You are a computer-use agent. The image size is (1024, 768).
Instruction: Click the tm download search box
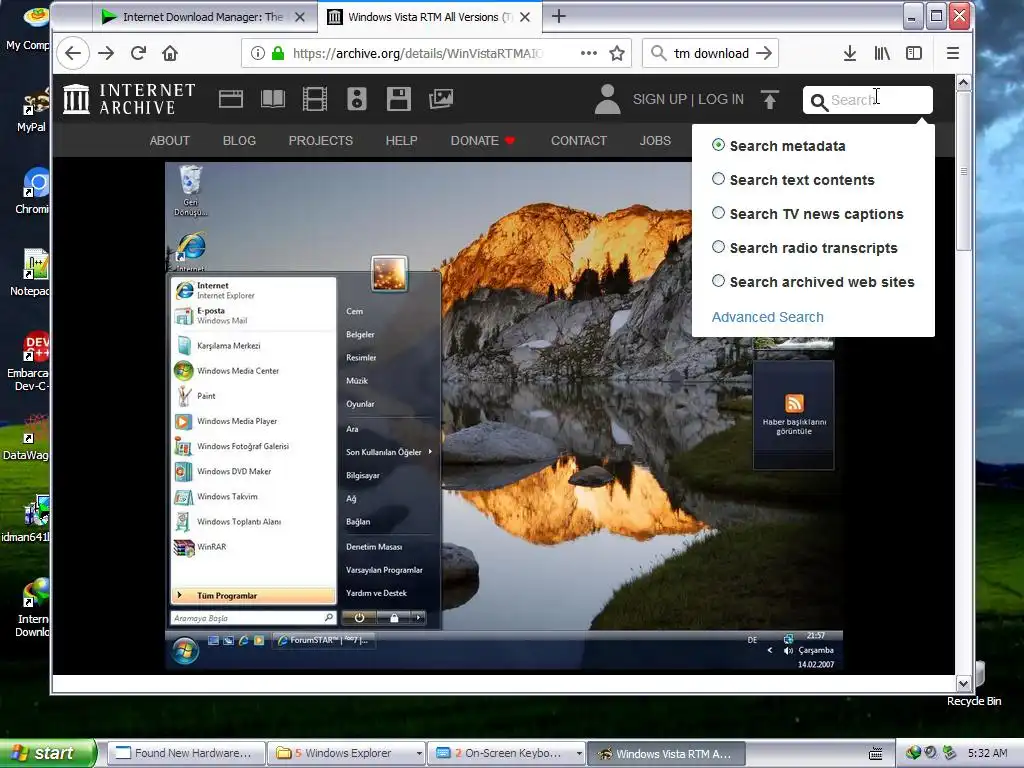712,54
